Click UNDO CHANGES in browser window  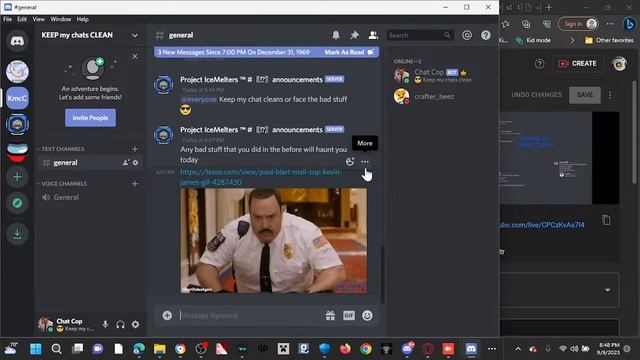click(x=536, y=95)
